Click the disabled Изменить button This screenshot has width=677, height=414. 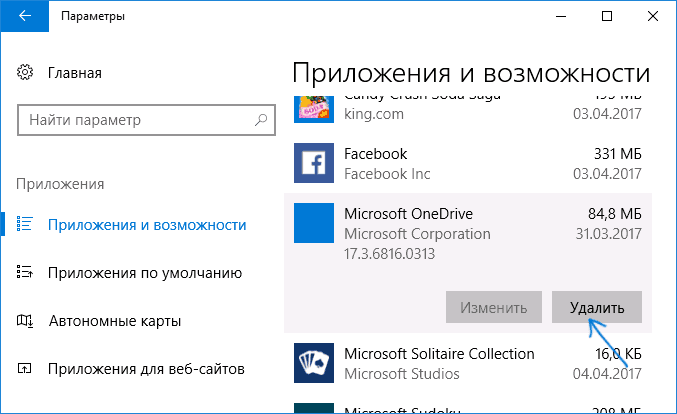coord(494,307)
